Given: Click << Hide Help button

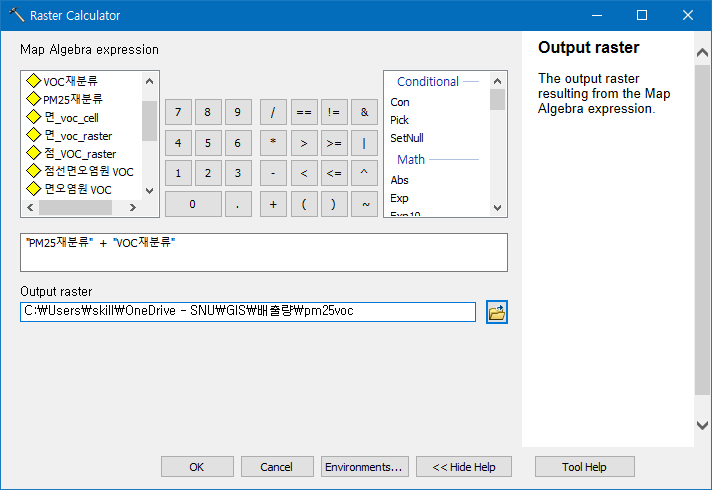Looking at the screenshot, I should click(x=464, y=467).
